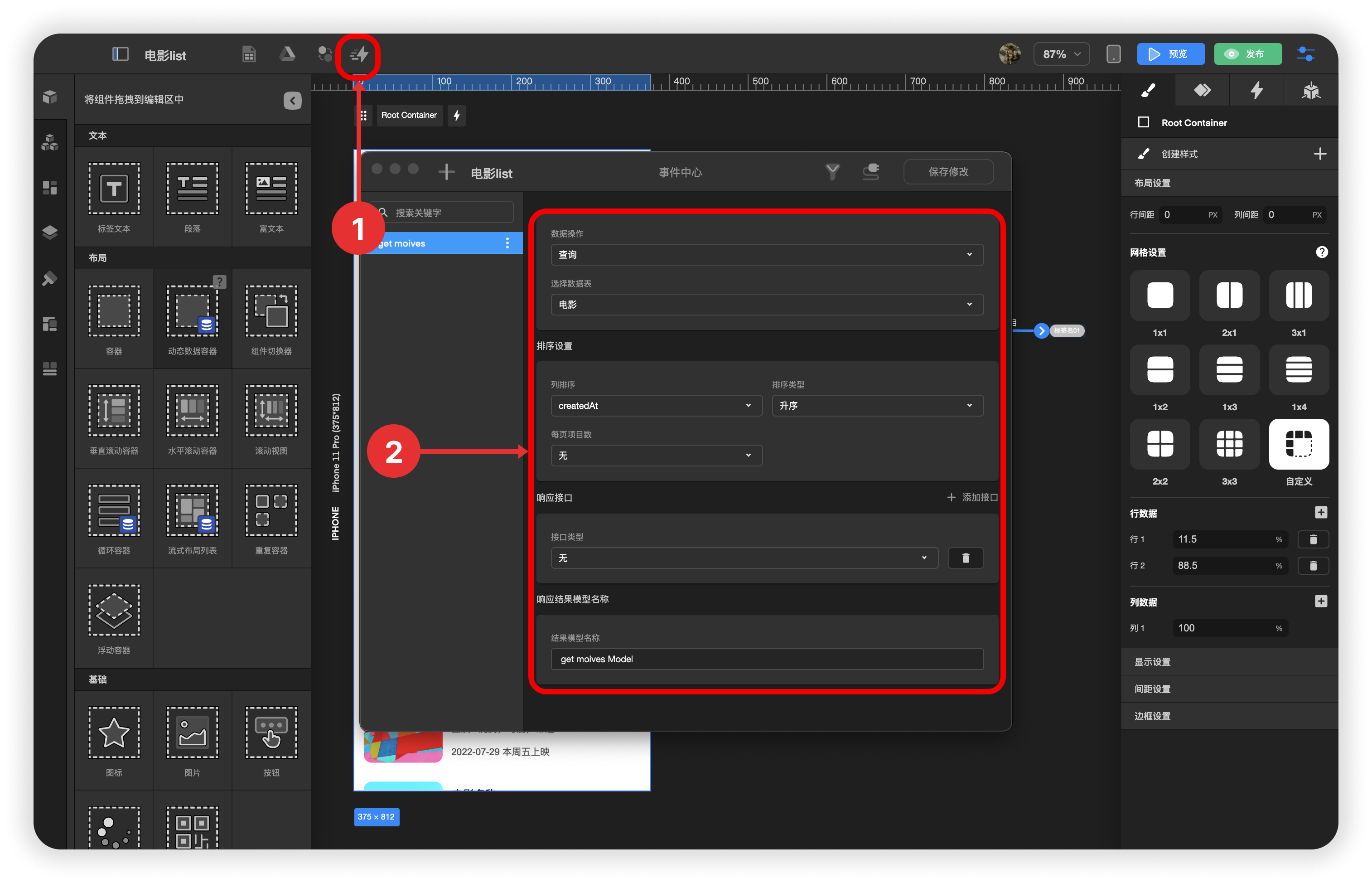This screenshot has height=883, width=1372.
Task: Click the blue 预览 preview button
Action: [x=1170, y=54]
